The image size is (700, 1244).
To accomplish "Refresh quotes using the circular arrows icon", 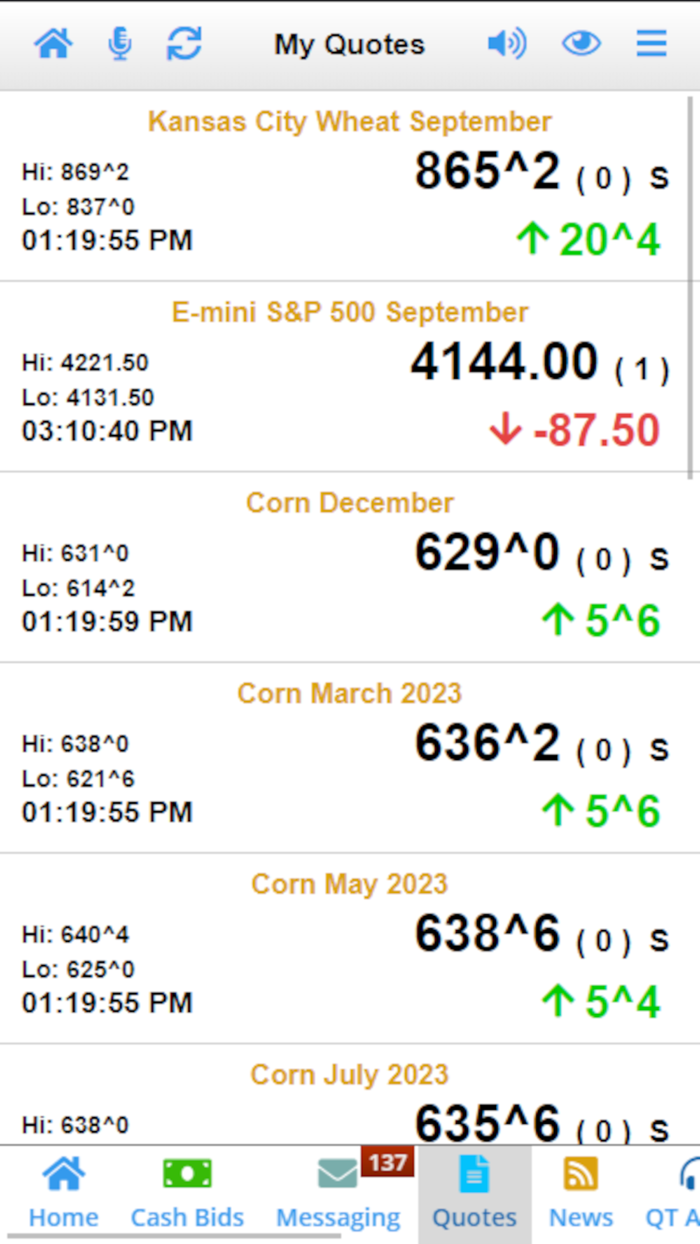I will coord(184,43).
